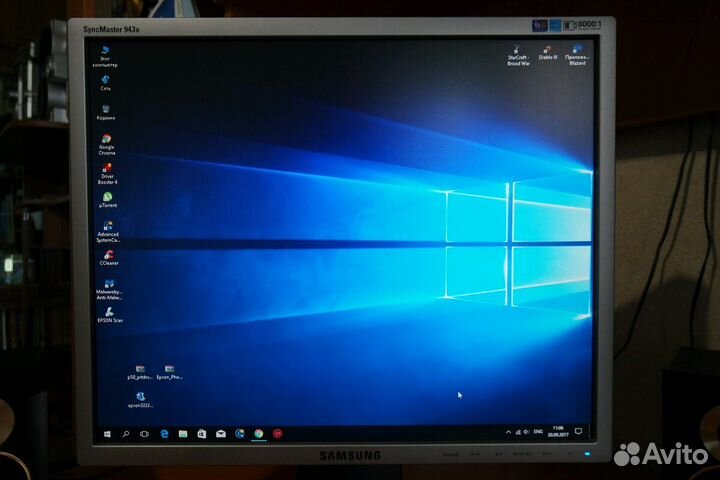
Task: Select the Advanced SystemCare desktop icon
Action: (x=108, y=225)
